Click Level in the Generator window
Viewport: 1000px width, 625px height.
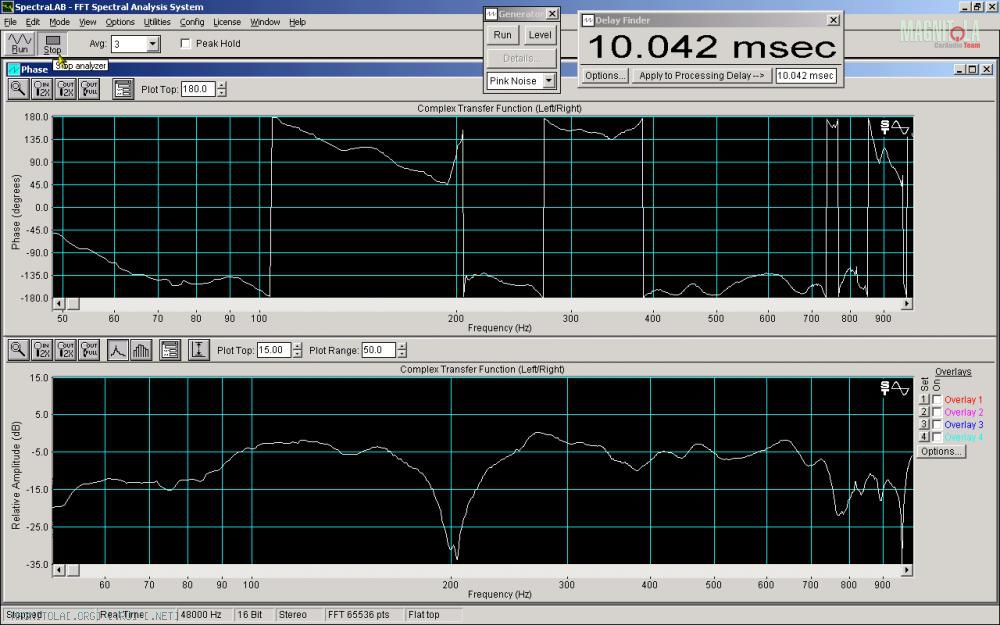[540, 35]
